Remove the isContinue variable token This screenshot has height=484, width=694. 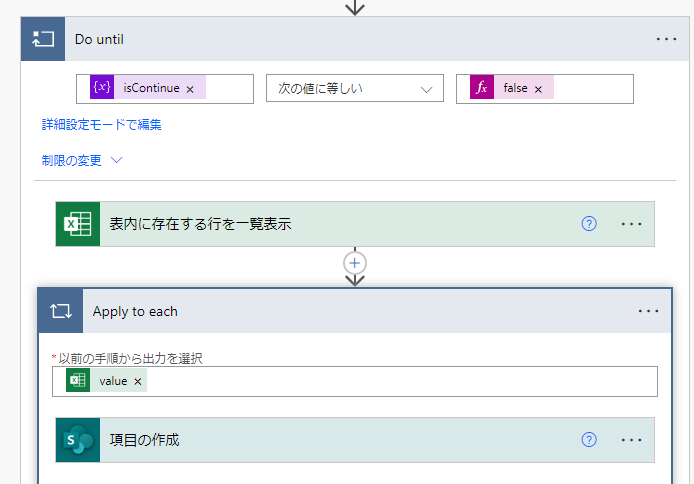[x=190, y=89]
